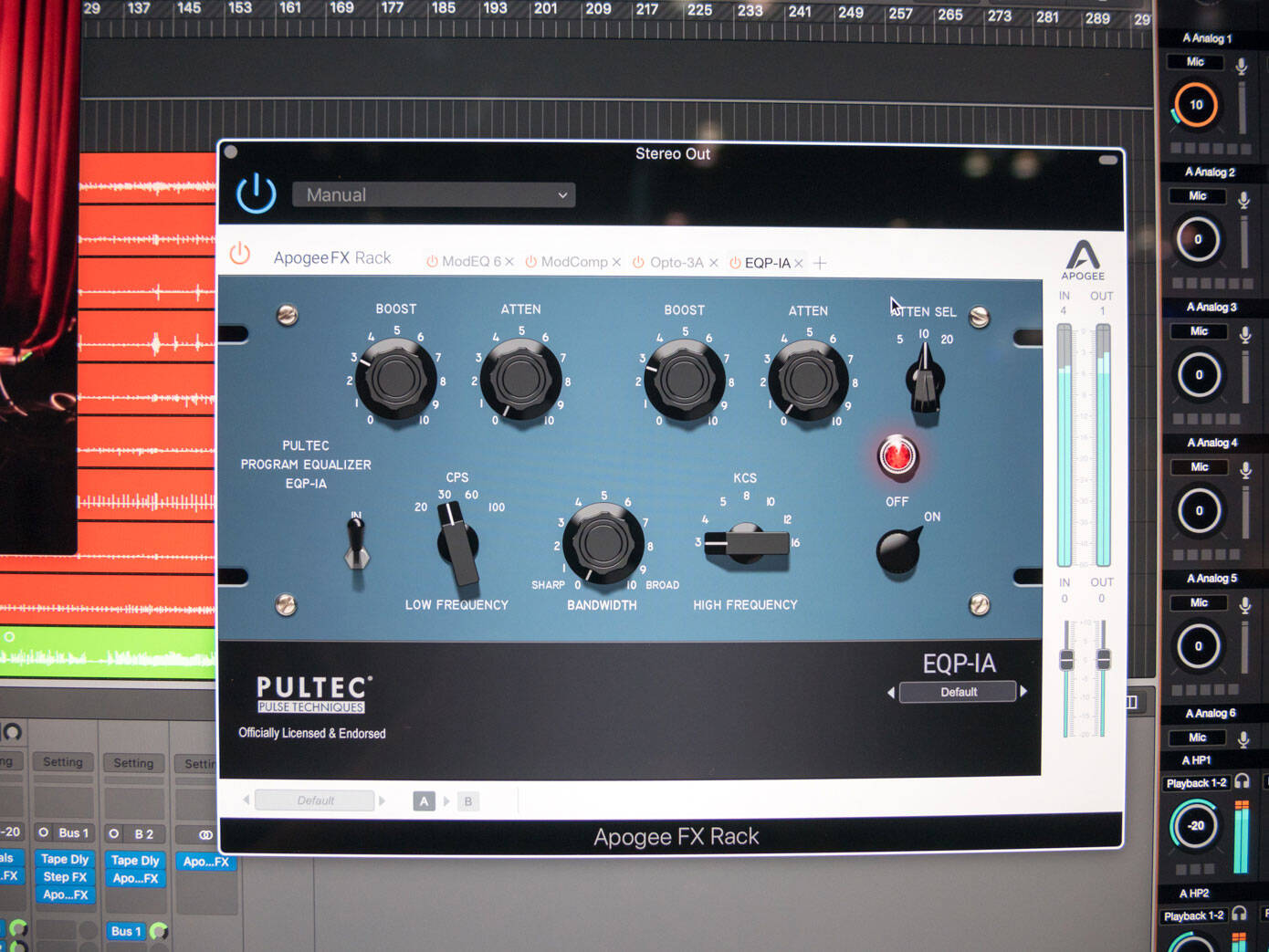
Task: Close the ModEQ 6 tab
Action: 509,262
